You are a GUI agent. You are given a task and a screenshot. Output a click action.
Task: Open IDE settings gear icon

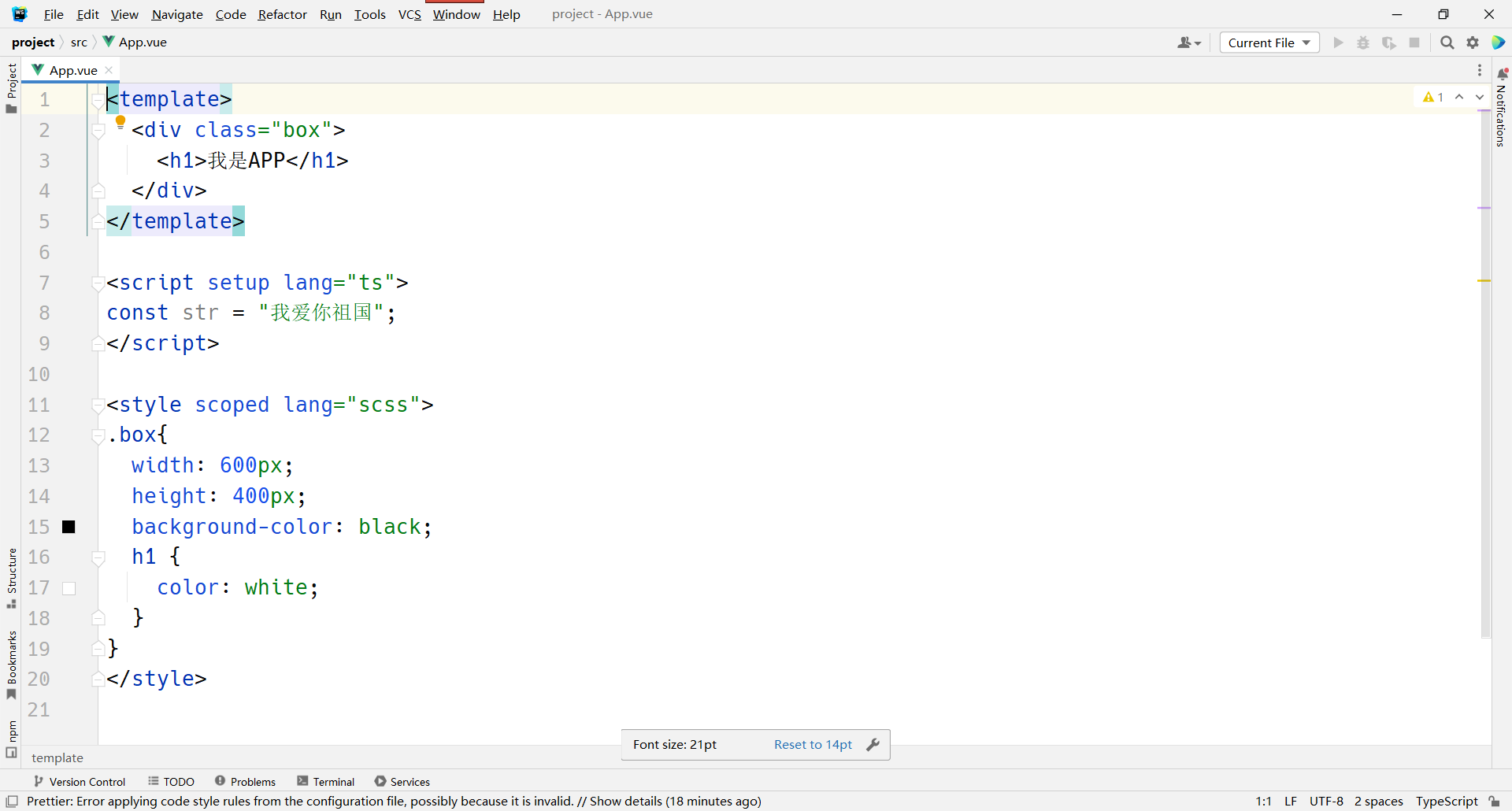coord(1473,43)
